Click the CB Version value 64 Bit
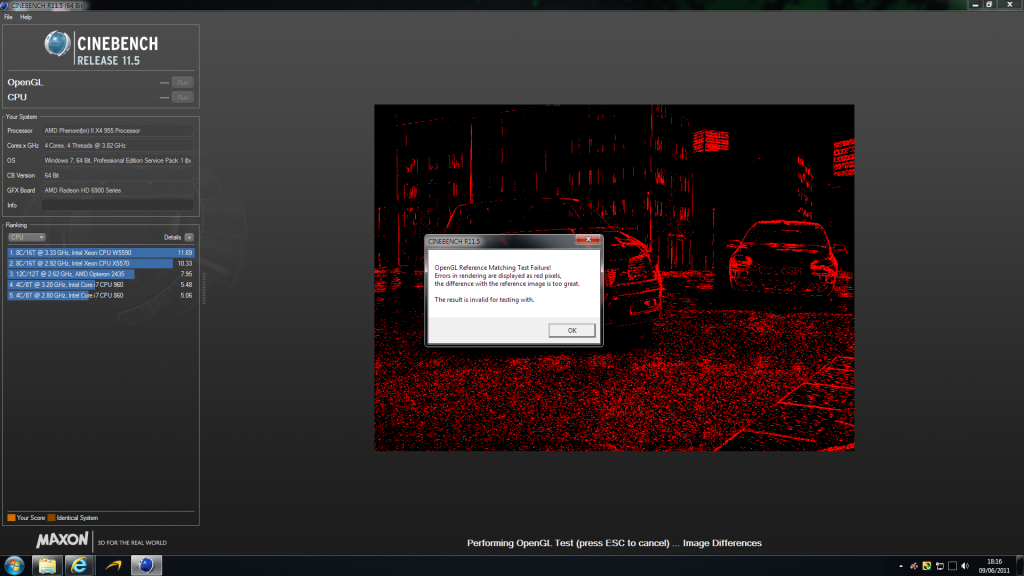The width and height of the screenshot is (1024, 576). (118, 176)
